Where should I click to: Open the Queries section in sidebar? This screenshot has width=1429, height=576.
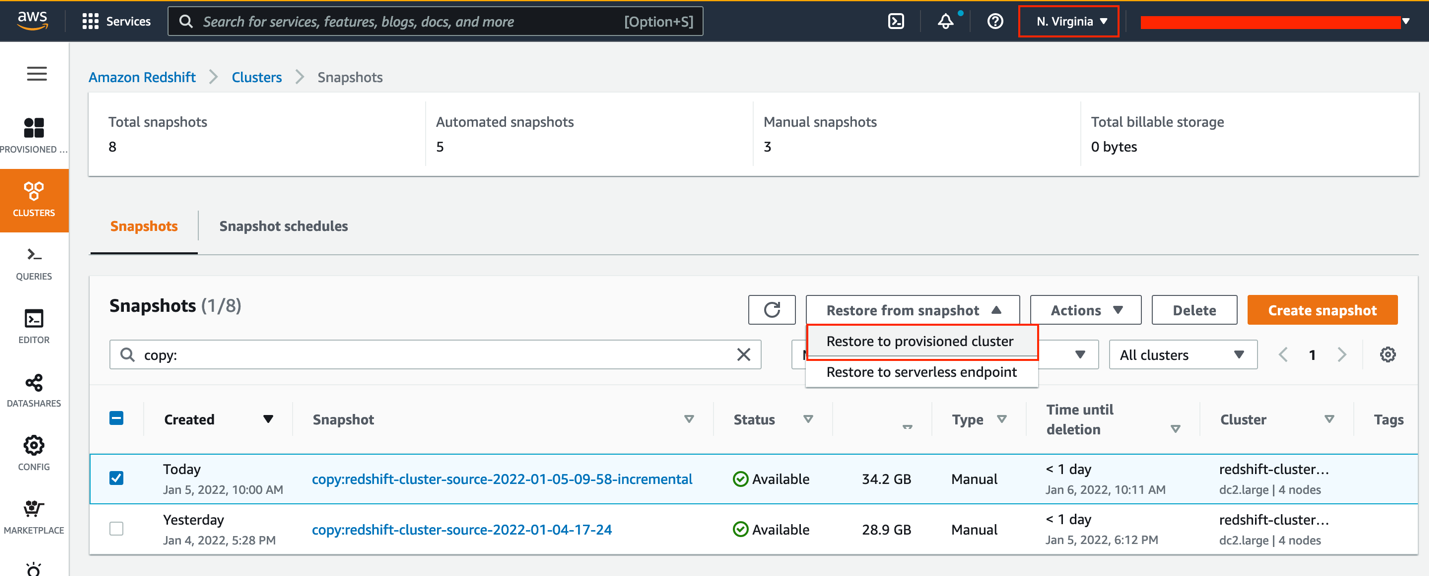(x=34, y=263)
